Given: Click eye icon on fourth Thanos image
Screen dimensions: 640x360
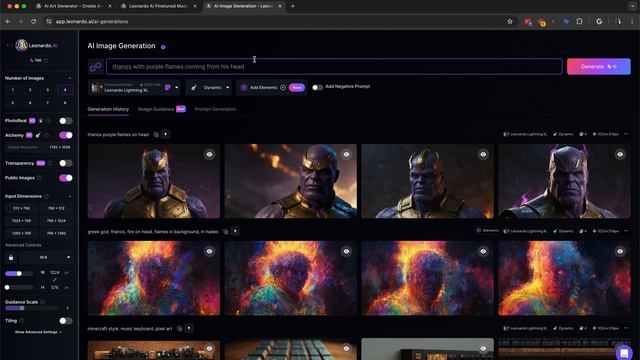Looking at the screenshot, I should [620, 154].
